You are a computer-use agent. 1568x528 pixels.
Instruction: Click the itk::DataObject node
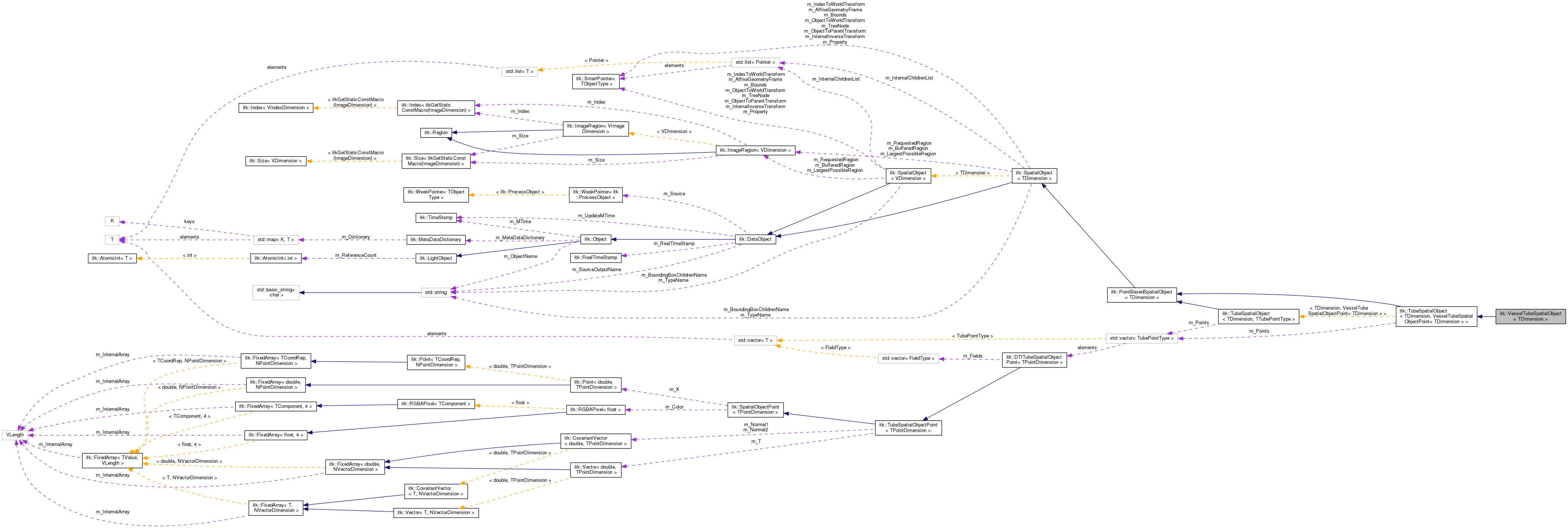tap(755, 239)
